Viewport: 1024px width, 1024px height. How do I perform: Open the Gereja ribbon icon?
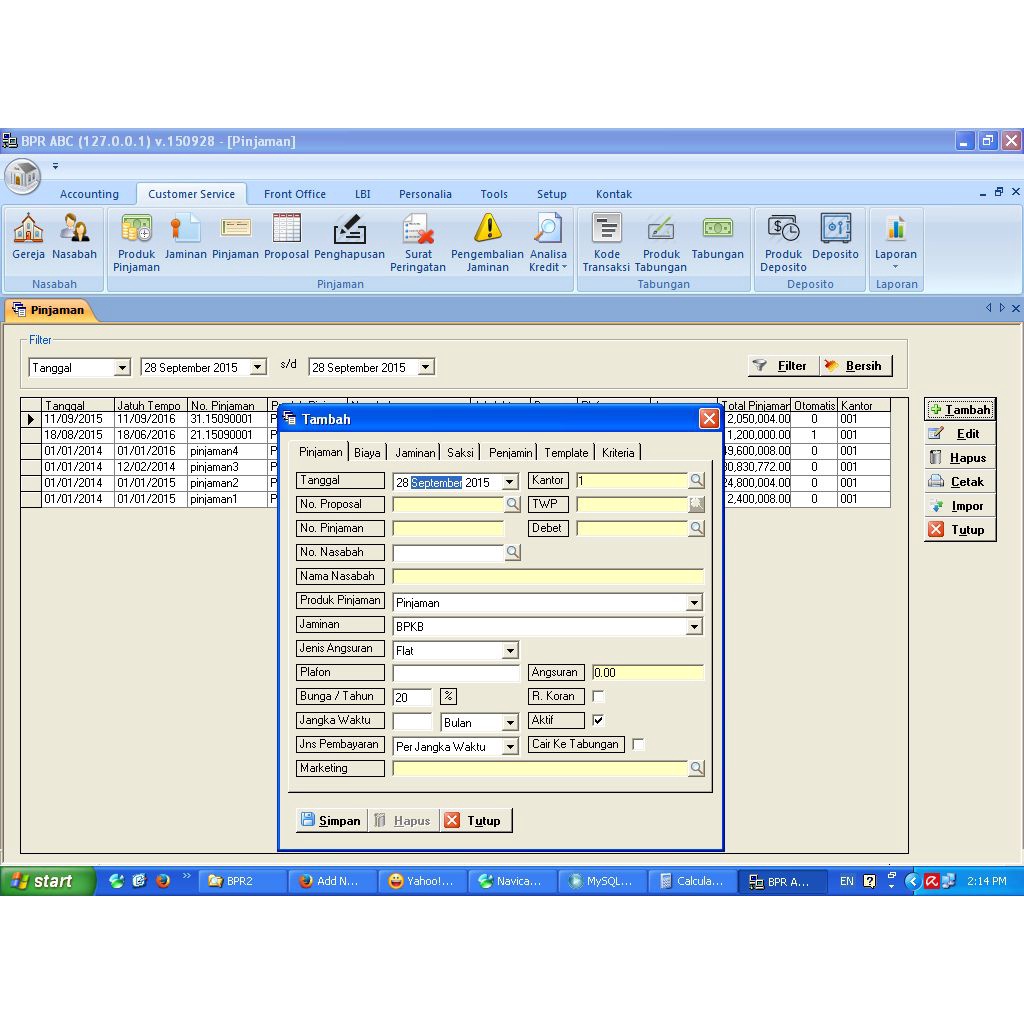pyautogui.click(x=28, y=236)
